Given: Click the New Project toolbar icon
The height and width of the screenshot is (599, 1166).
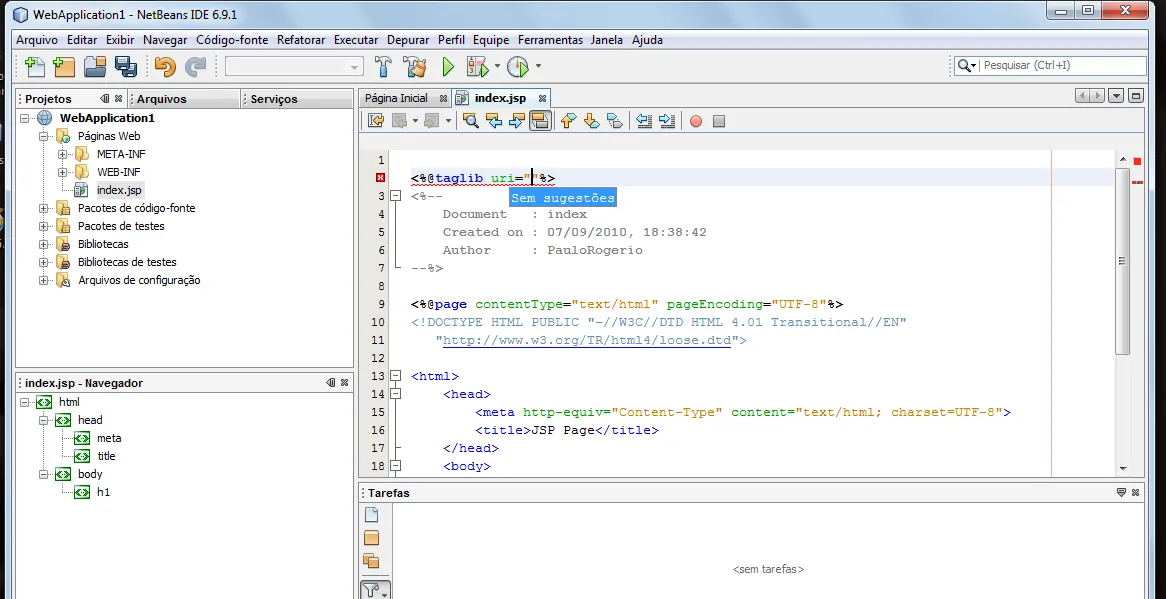Looking at the screenshot, I should point(64,67).
